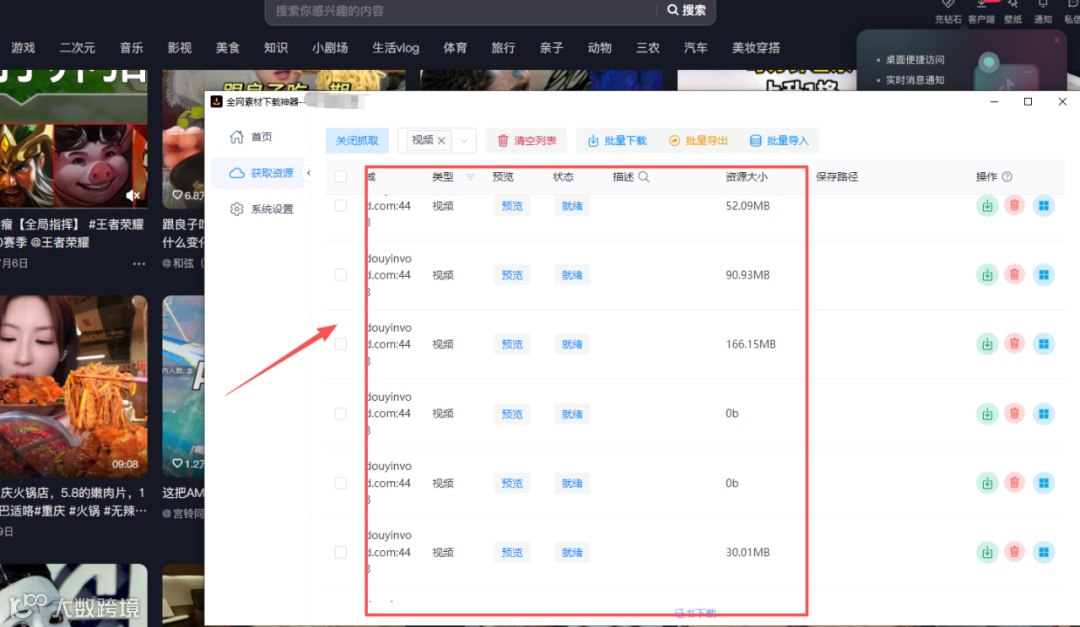Screen dimensions: 1080x627
Task: Check the 90.93MB row checkbox
Action: (341, 275)
